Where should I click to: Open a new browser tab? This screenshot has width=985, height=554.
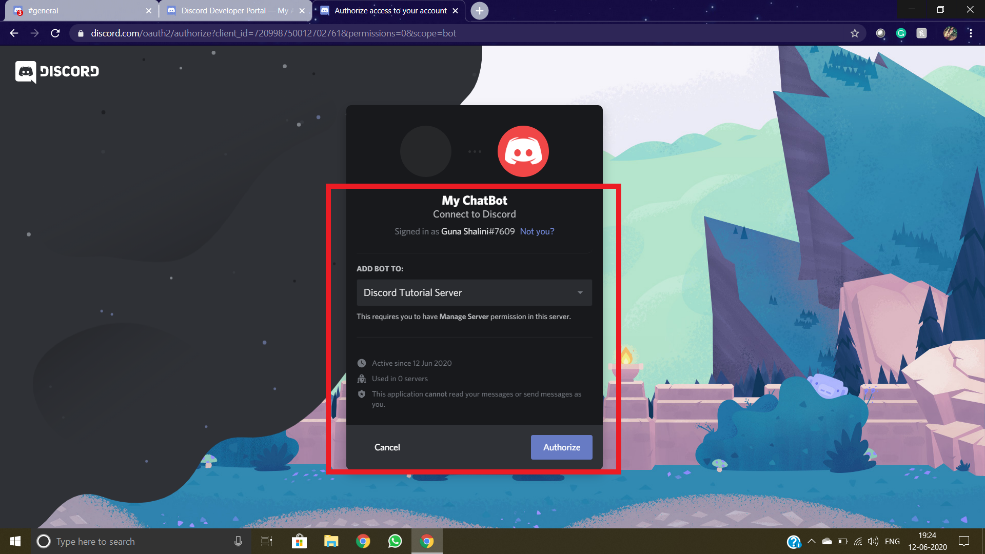click(x=479, y=11)
